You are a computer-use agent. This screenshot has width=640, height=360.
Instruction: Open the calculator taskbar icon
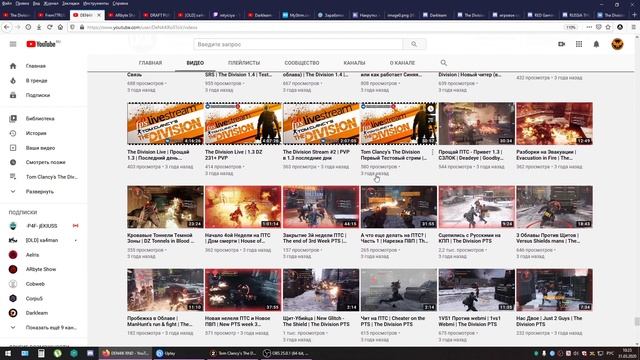click(x=41, y=353)
